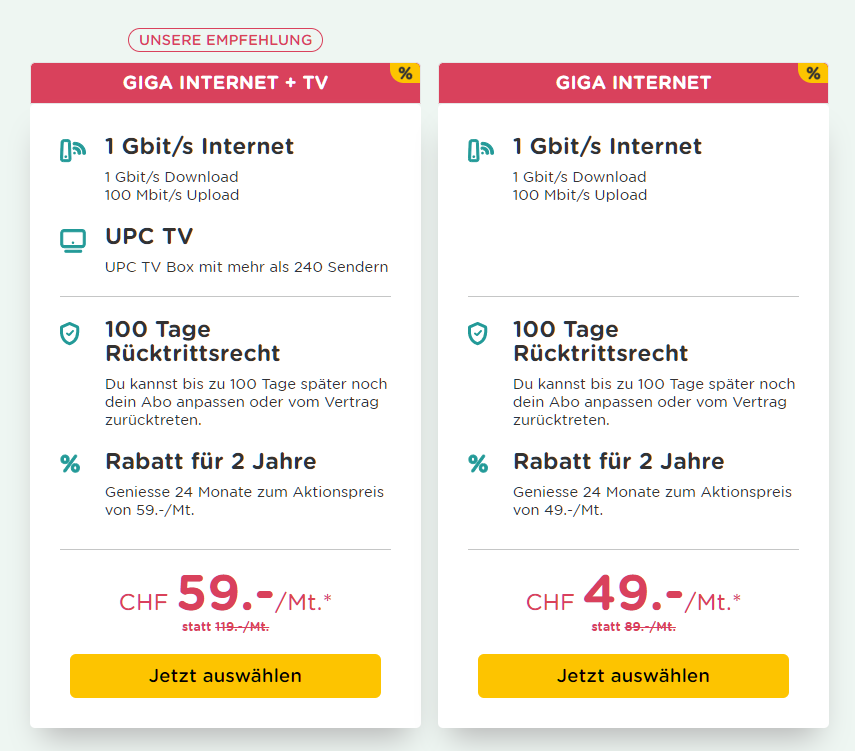The width and height of the screenshot is (855, 751).
Task: Click the crossed-out statt 89.-/Mt. price
Action: (633, 627)
